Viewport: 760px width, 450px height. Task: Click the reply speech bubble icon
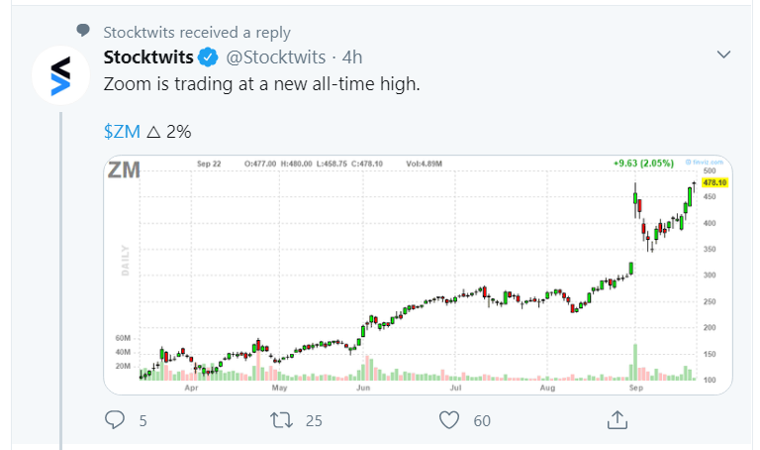(115, 420)
